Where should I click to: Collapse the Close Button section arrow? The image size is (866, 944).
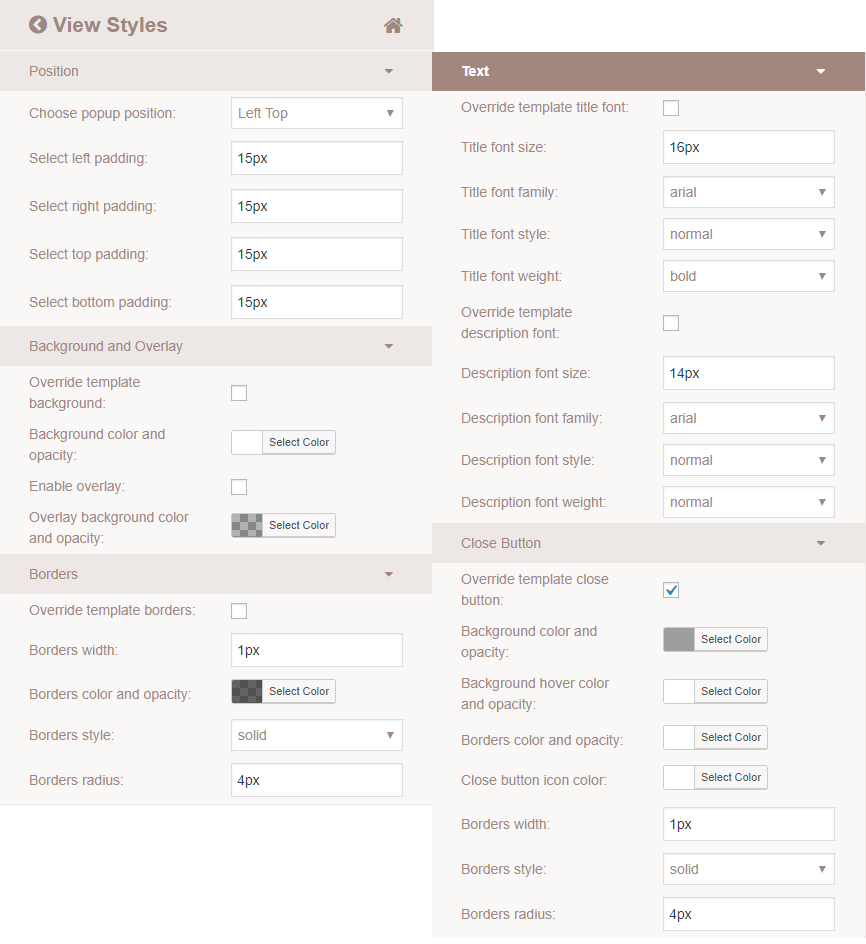[x=821, y=543]
